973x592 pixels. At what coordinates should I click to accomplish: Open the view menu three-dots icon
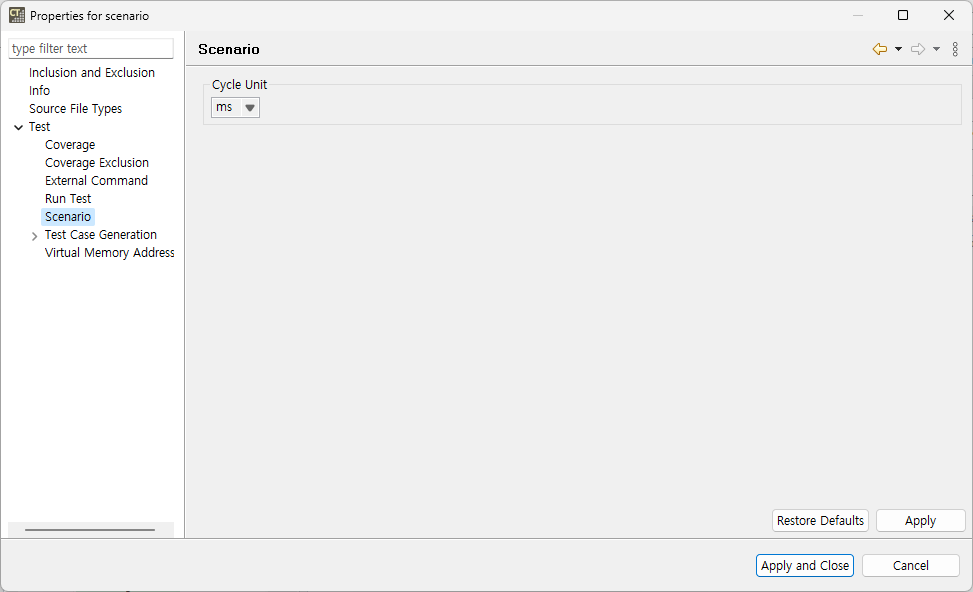955,49
